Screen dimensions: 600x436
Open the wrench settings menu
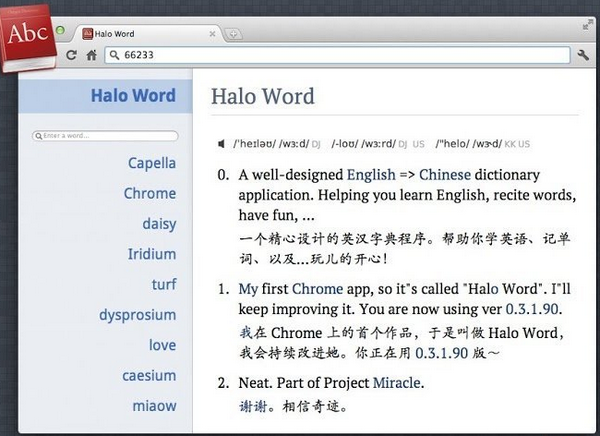click(583, 55)
